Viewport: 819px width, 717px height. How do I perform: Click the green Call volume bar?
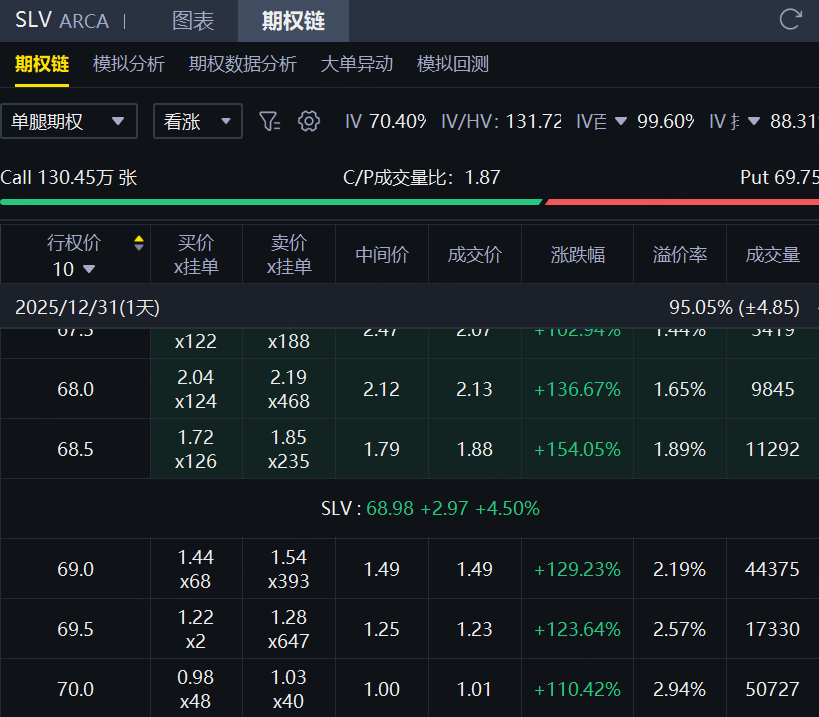click(x=271, y=202)
